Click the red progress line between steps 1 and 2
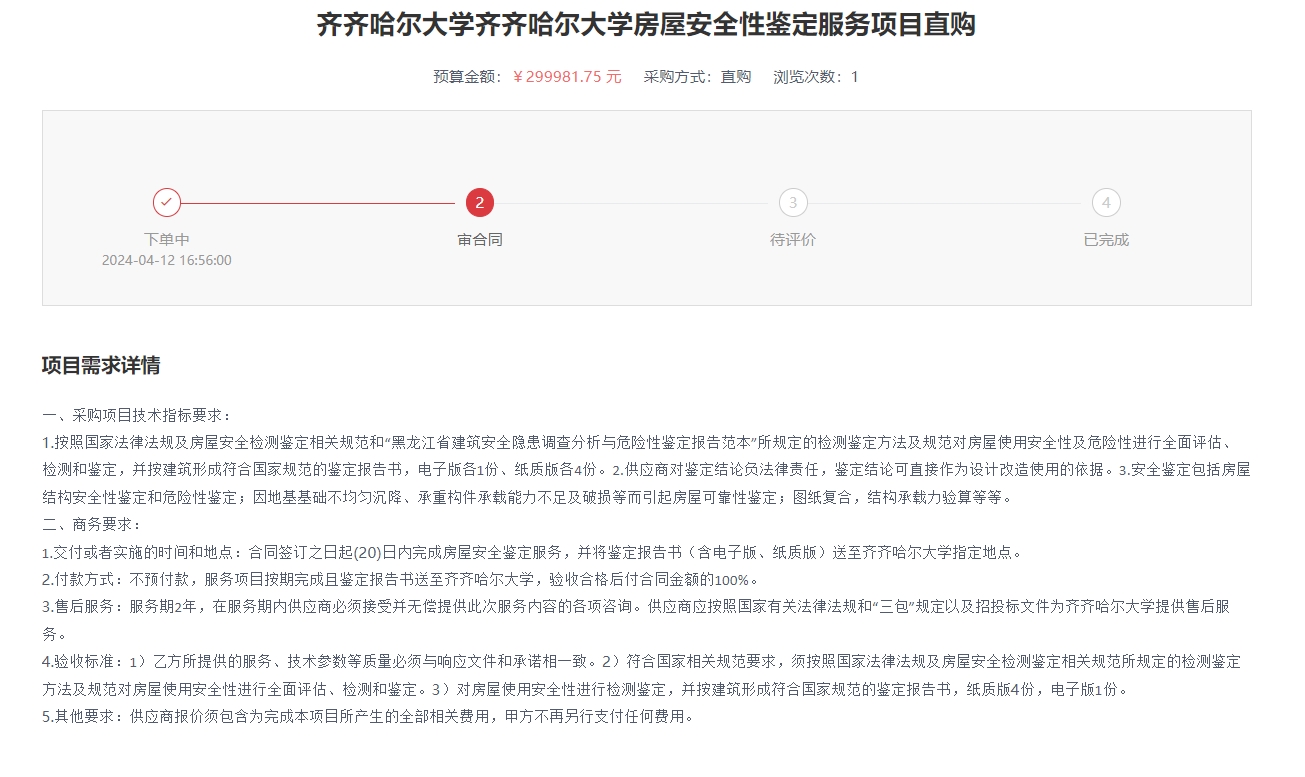 (x=320, y=203)
